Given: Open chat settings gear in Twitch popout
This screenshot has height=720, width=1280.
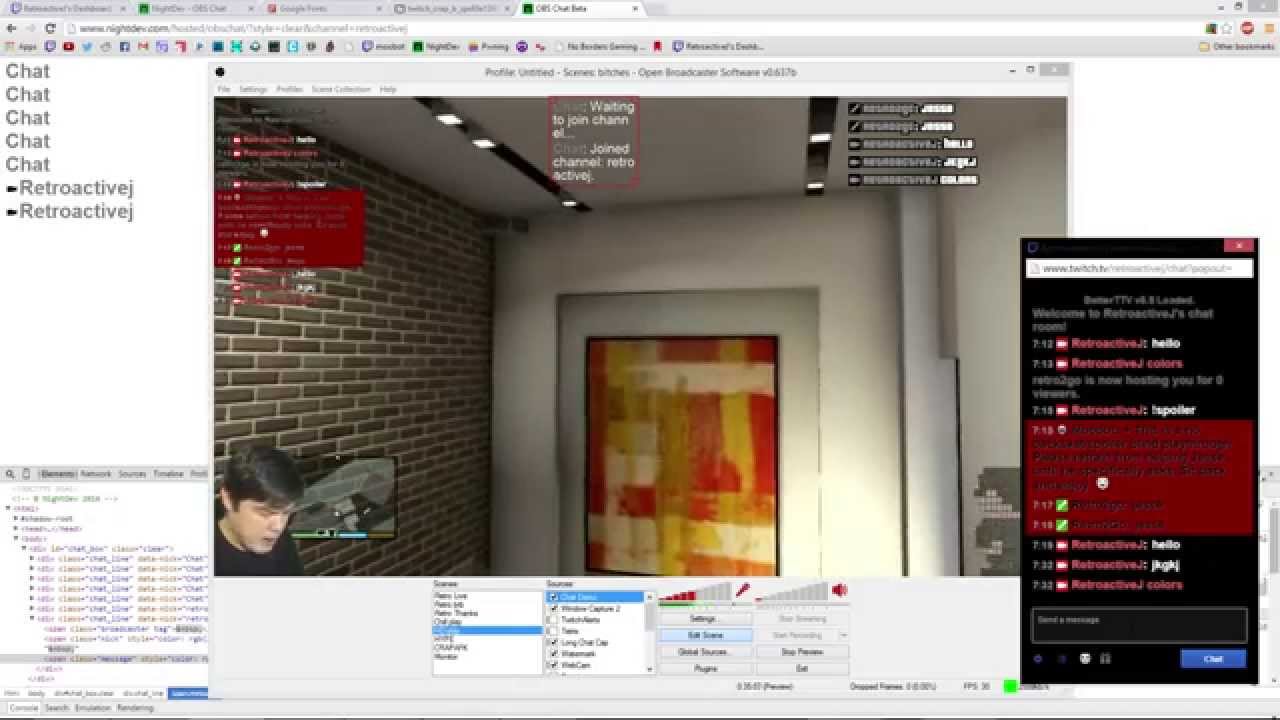Looking at the screenshot, I should coord(1038,658).
